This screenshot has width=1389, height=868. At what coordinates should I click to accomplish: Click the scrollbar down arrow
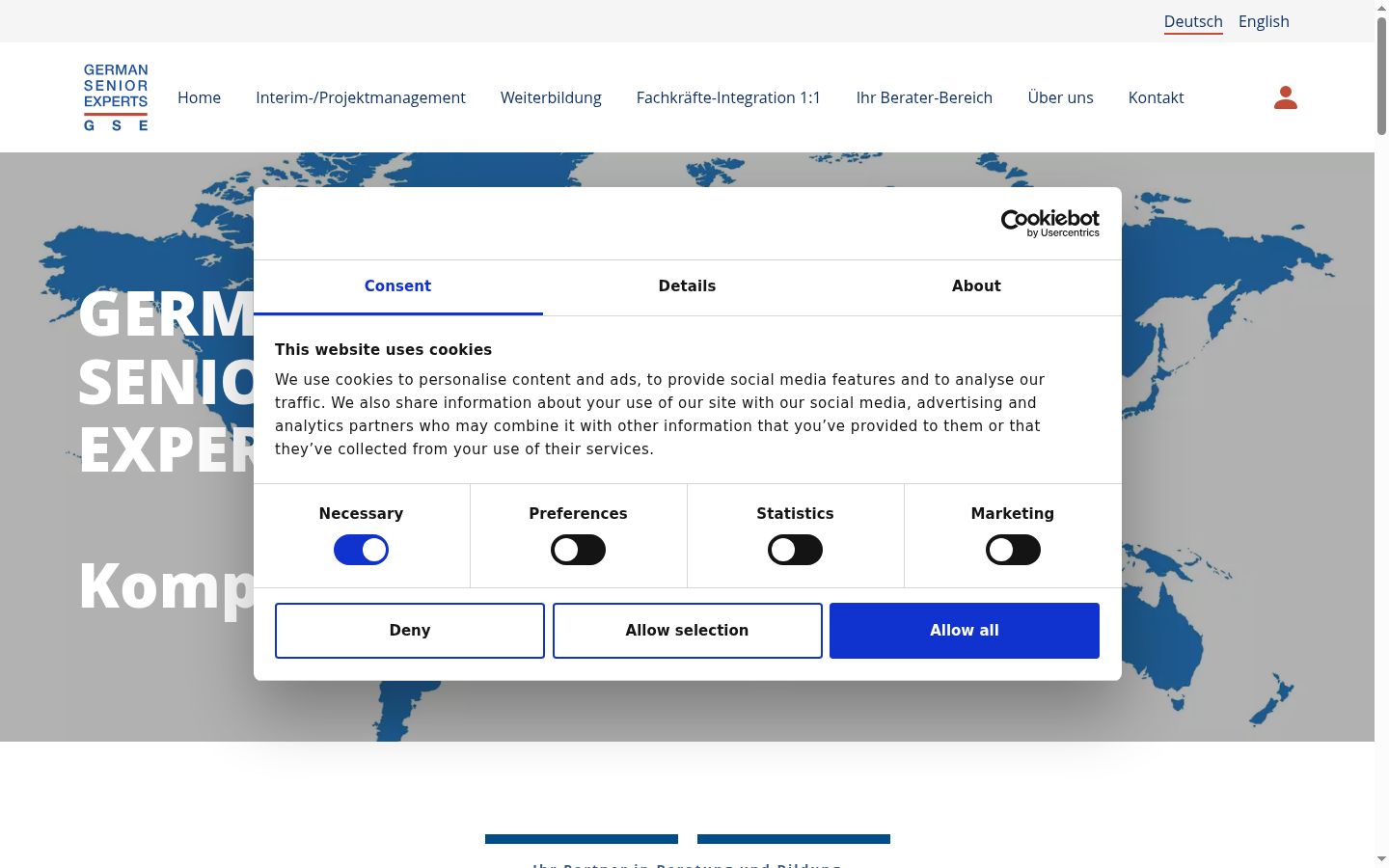1381,858
